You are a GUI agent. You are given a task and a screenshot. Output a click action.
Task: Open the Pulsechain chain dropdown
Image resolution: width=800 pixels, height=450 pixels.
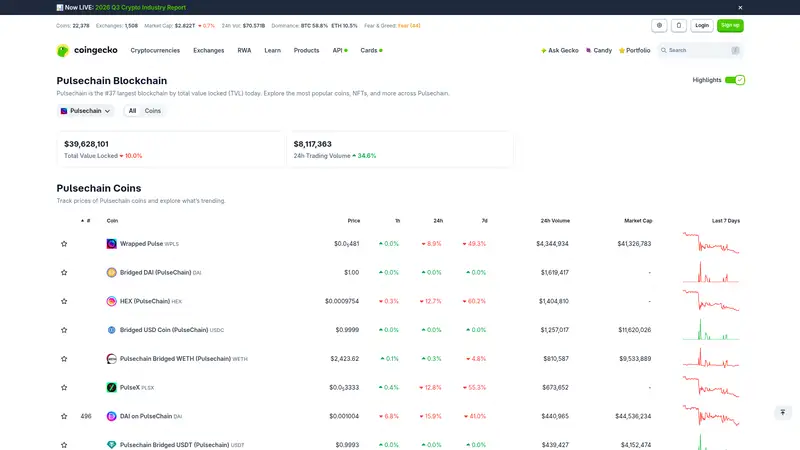click(x=85, y=111)
